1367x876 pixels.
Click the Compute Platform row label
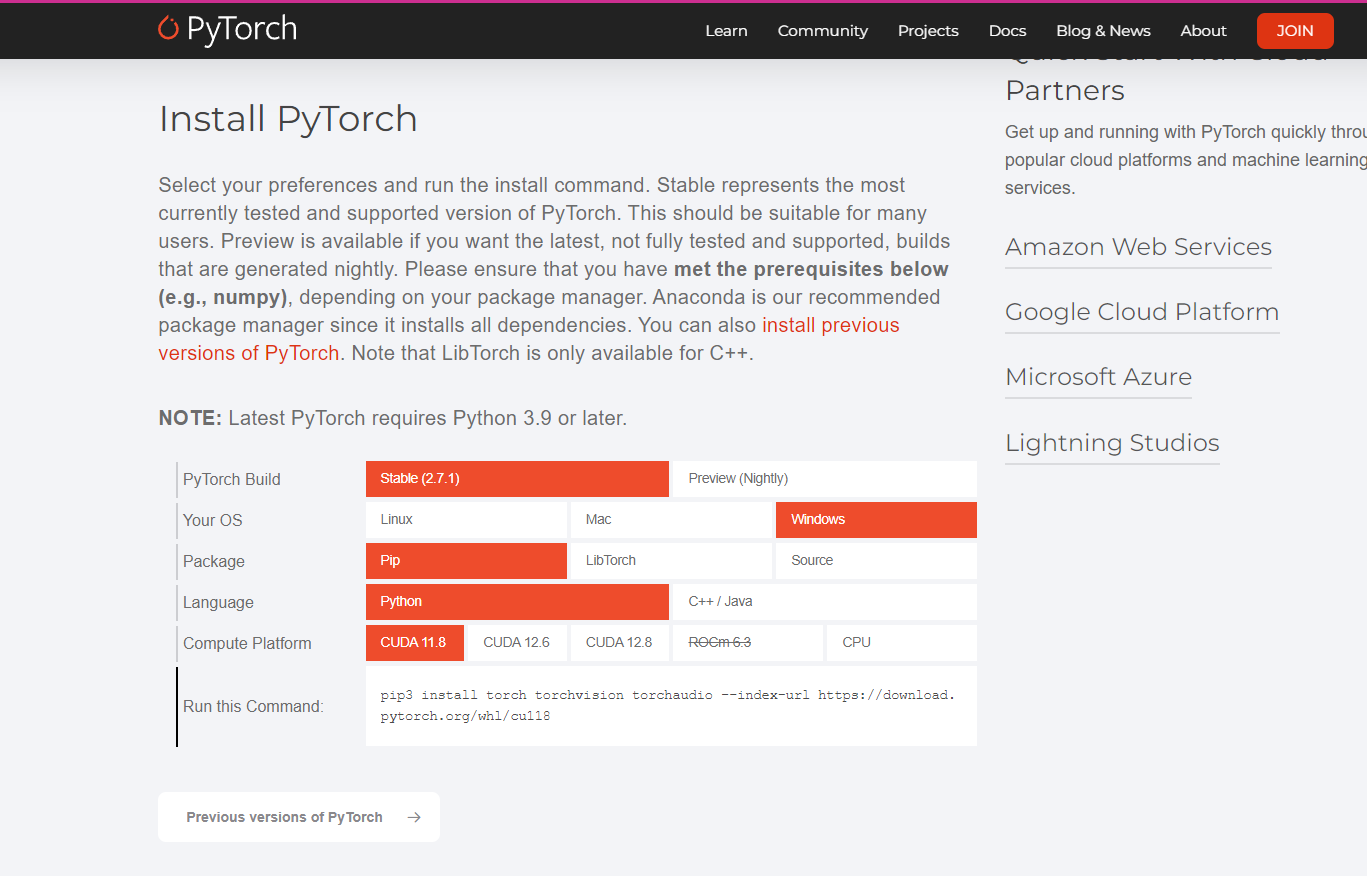point(247,643)
